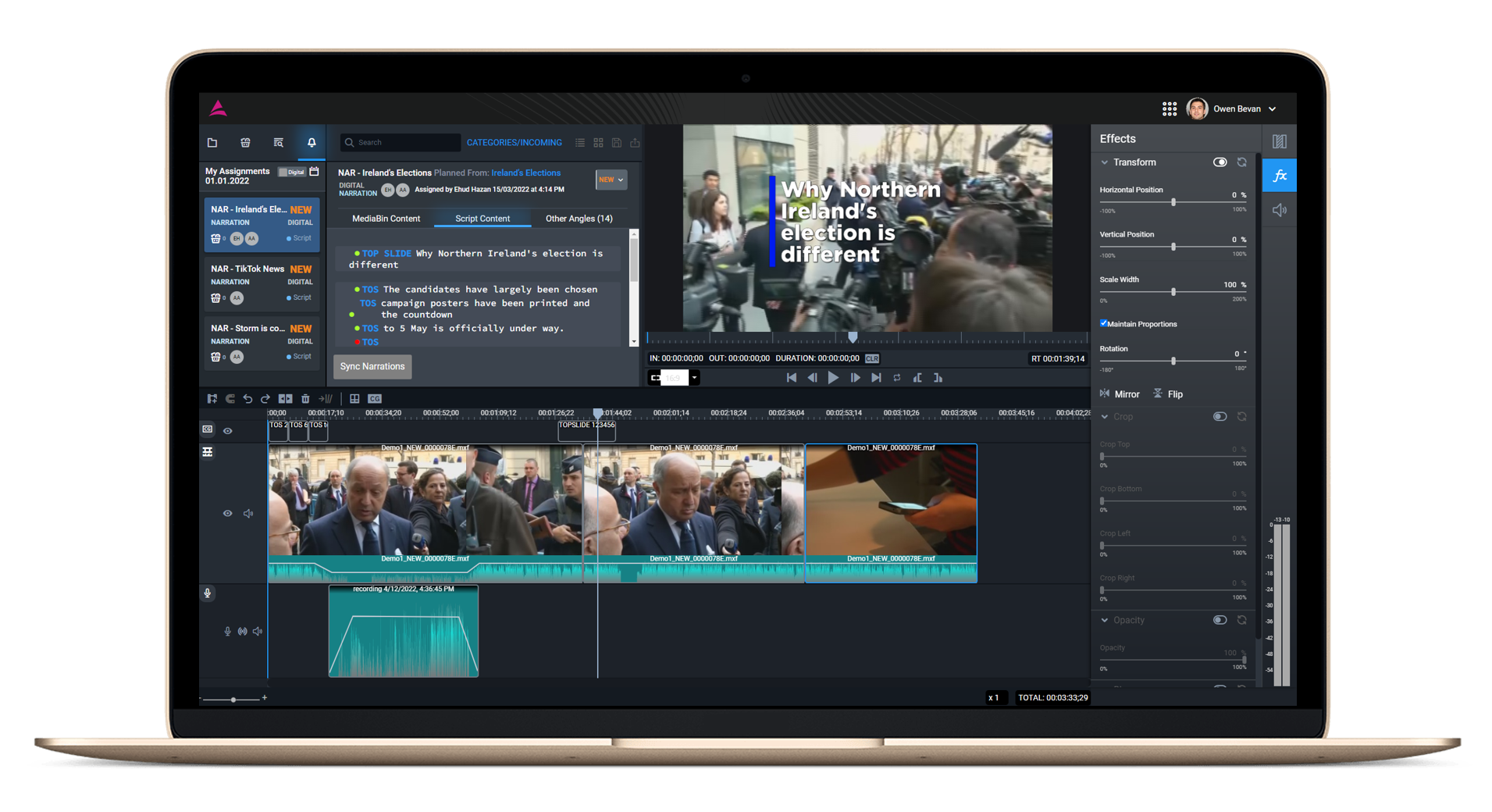
Task: Open the apps grid menu icon
Action: (1169, 109)
